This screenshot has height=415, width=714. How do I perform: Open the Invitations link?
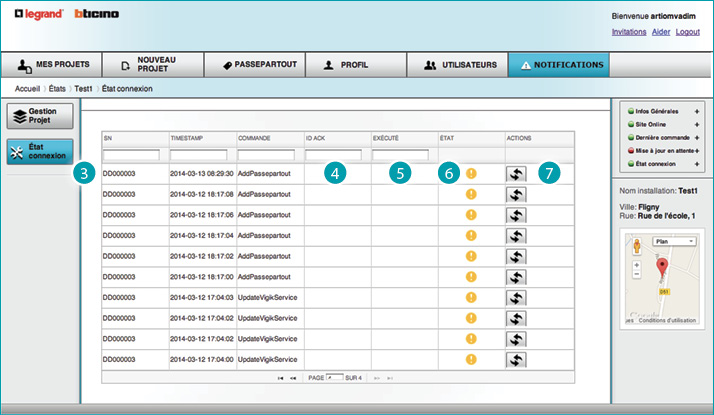(x=628, y=32)
